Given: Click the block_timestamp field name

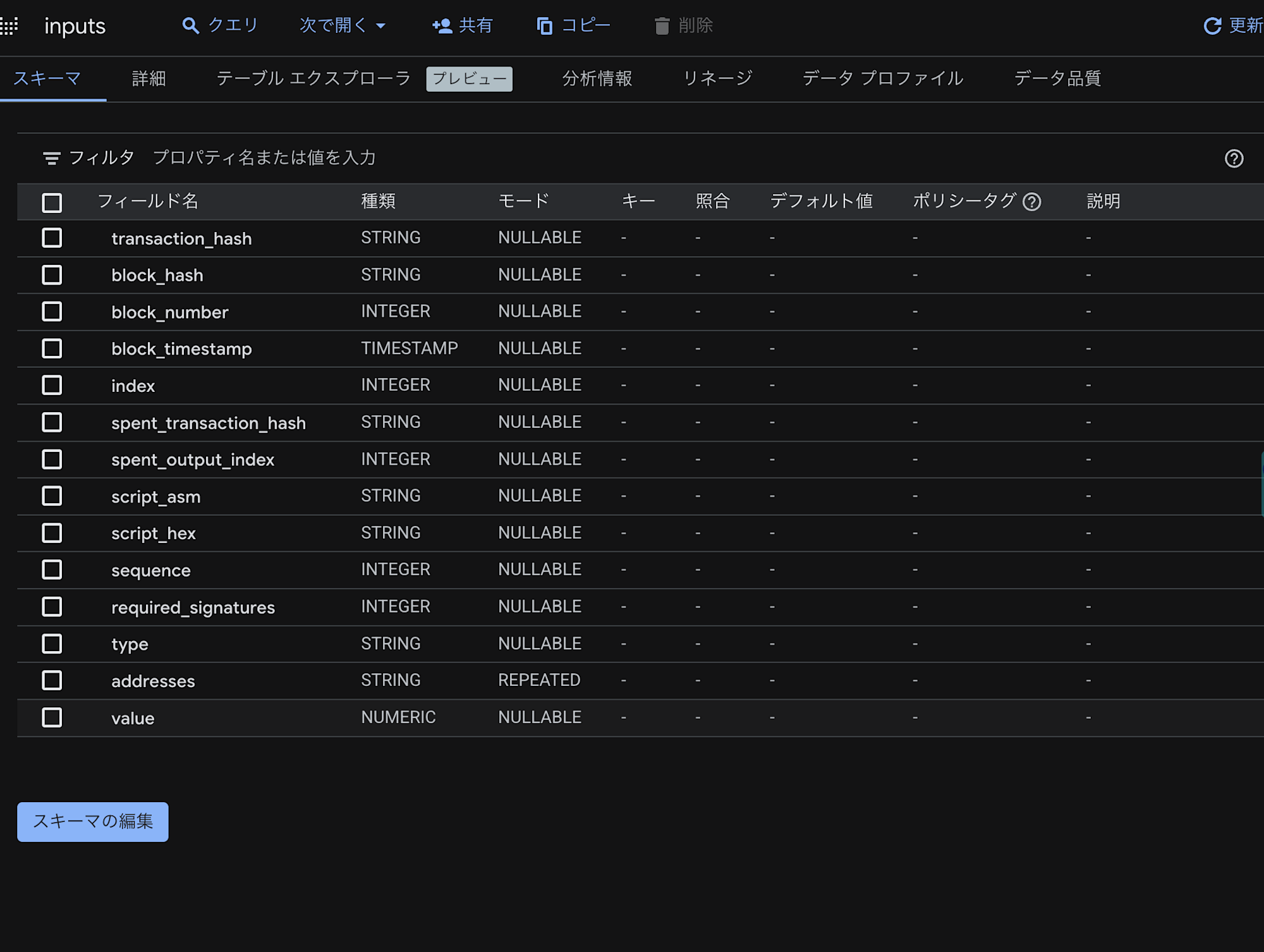Looking at the screenshot, I should [x=181, y=349].
